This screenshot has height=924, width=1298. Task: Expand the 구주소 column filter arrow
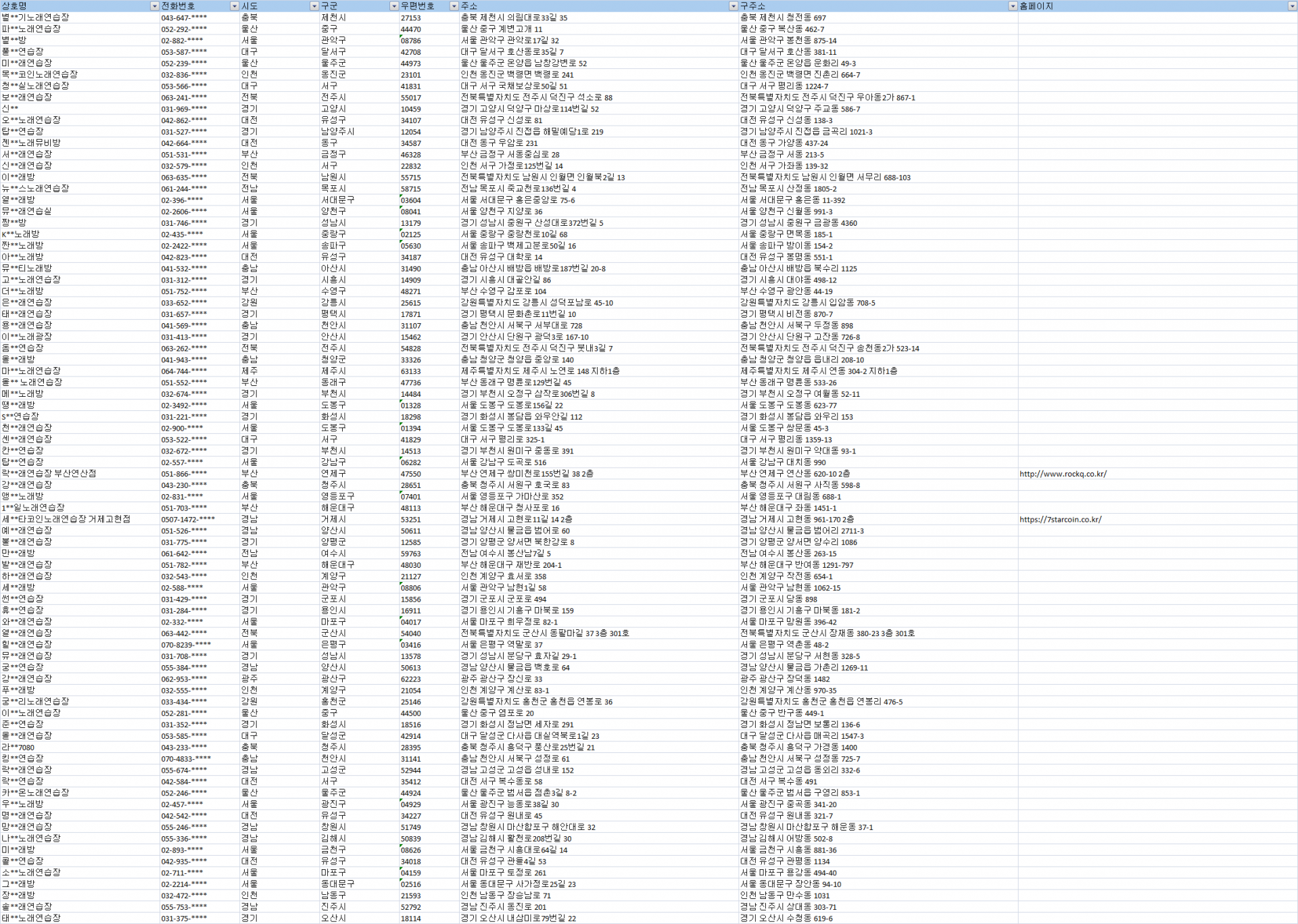[x=1012, y=6]
